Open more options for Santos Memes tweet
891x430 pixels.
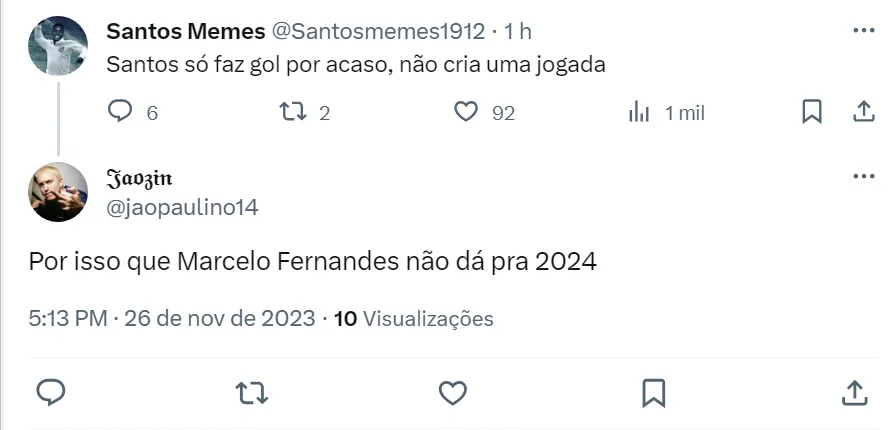pyautogui.click(x=863, y=31)
